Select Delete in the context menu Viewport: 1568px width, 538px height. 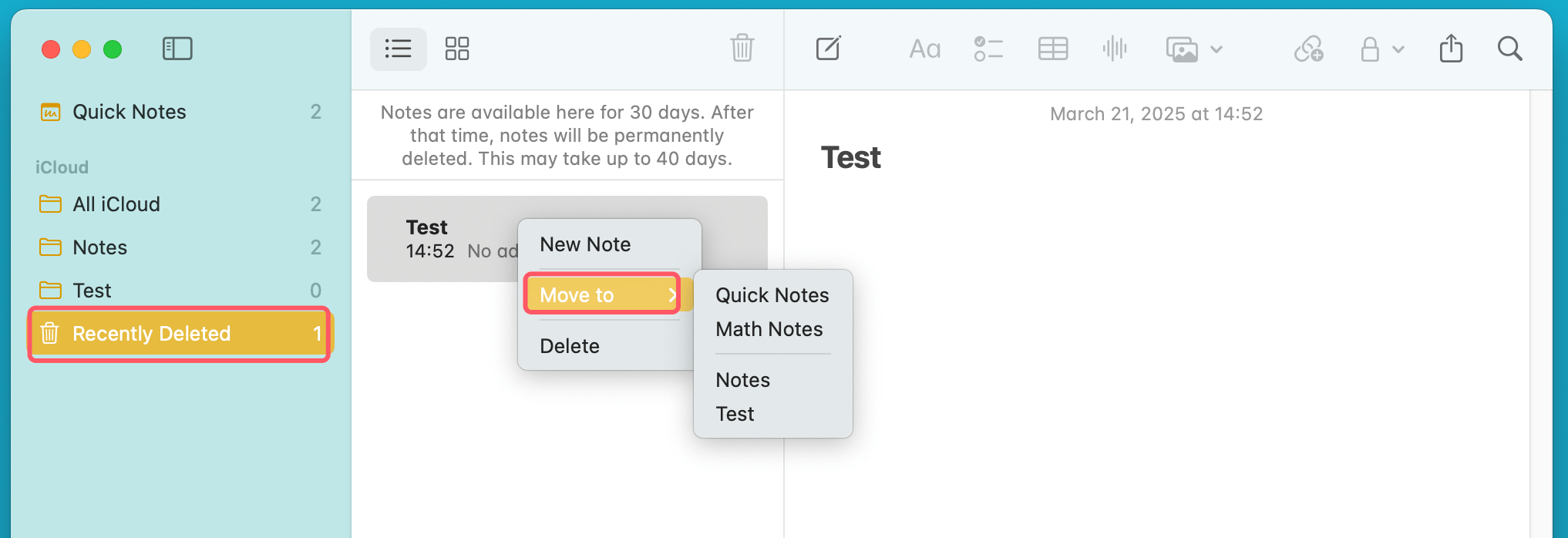570,346
